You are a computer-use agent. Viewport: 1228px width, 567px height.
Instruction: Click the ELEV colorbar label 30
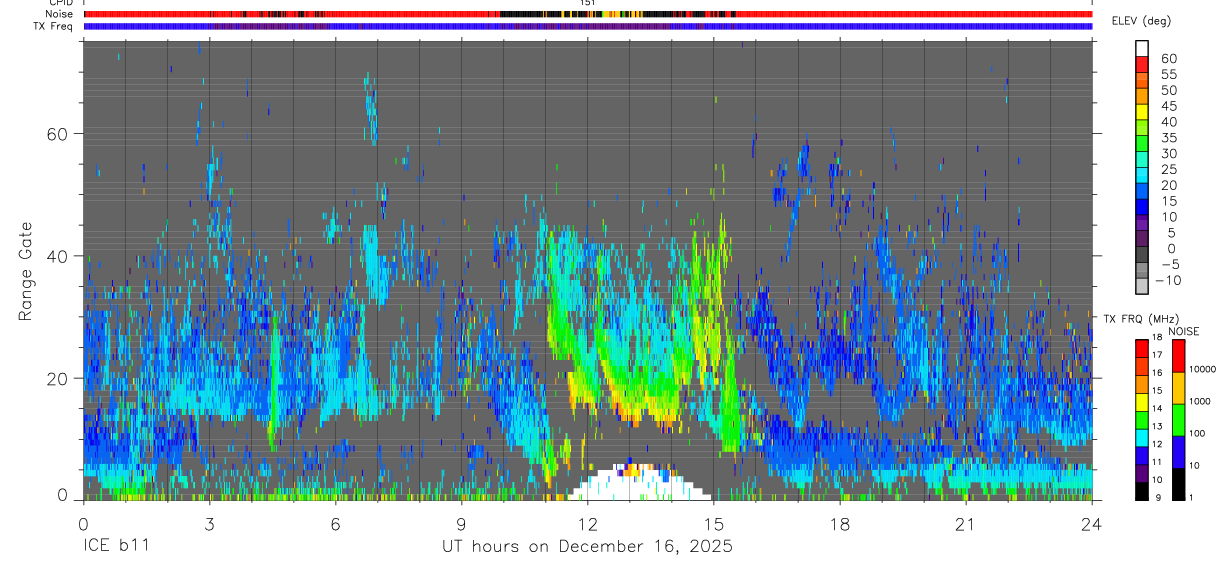click(x=1167, y=153)
